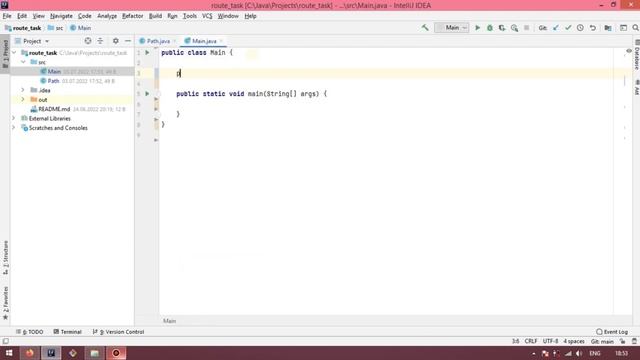Click the Profiler run icon
Image resolution: width=640 pixels, height=360 pixels.
pos(514,28)
